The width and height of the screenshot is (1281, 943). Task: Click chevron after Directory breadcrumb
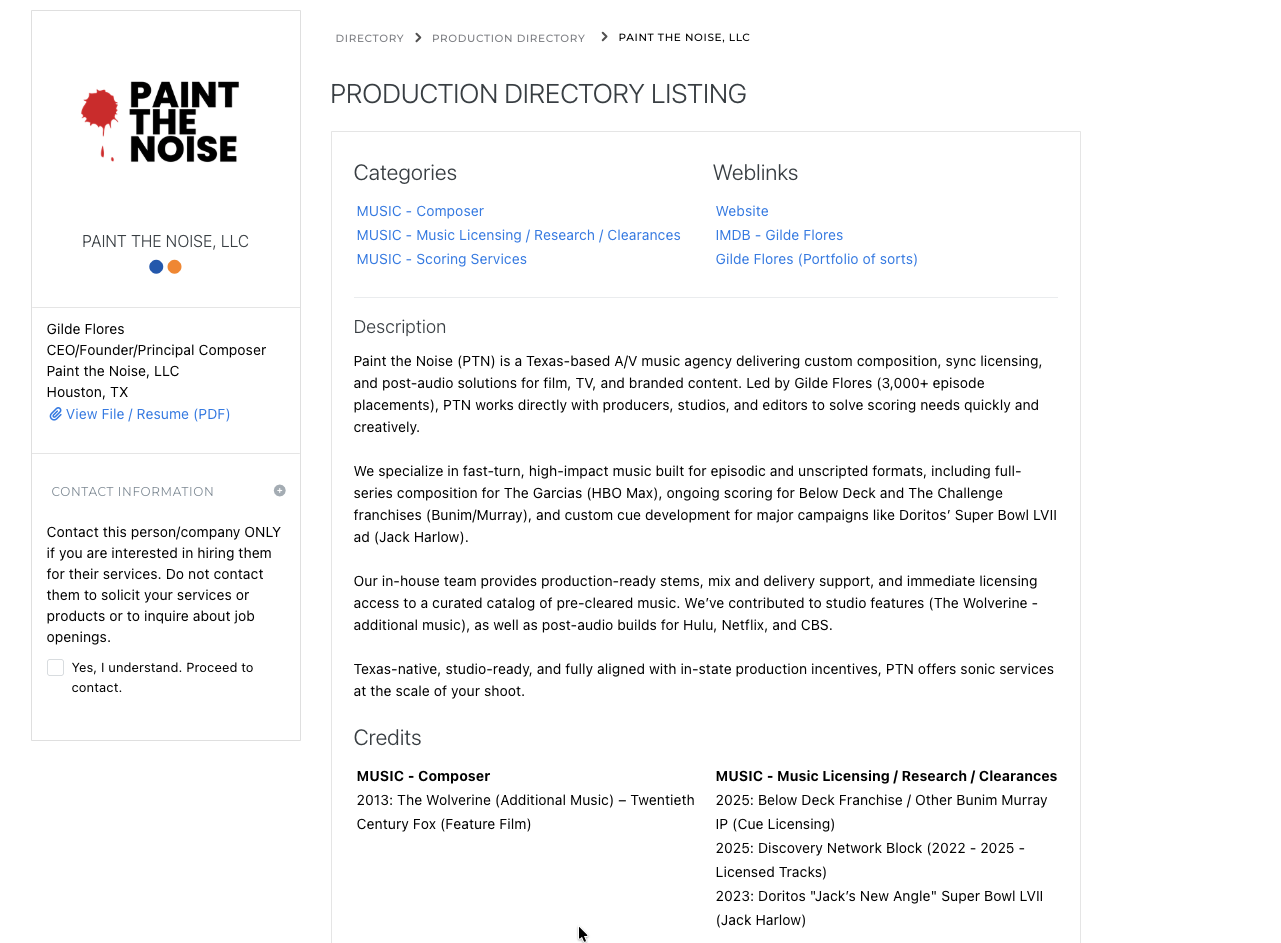tap(418, 37)
